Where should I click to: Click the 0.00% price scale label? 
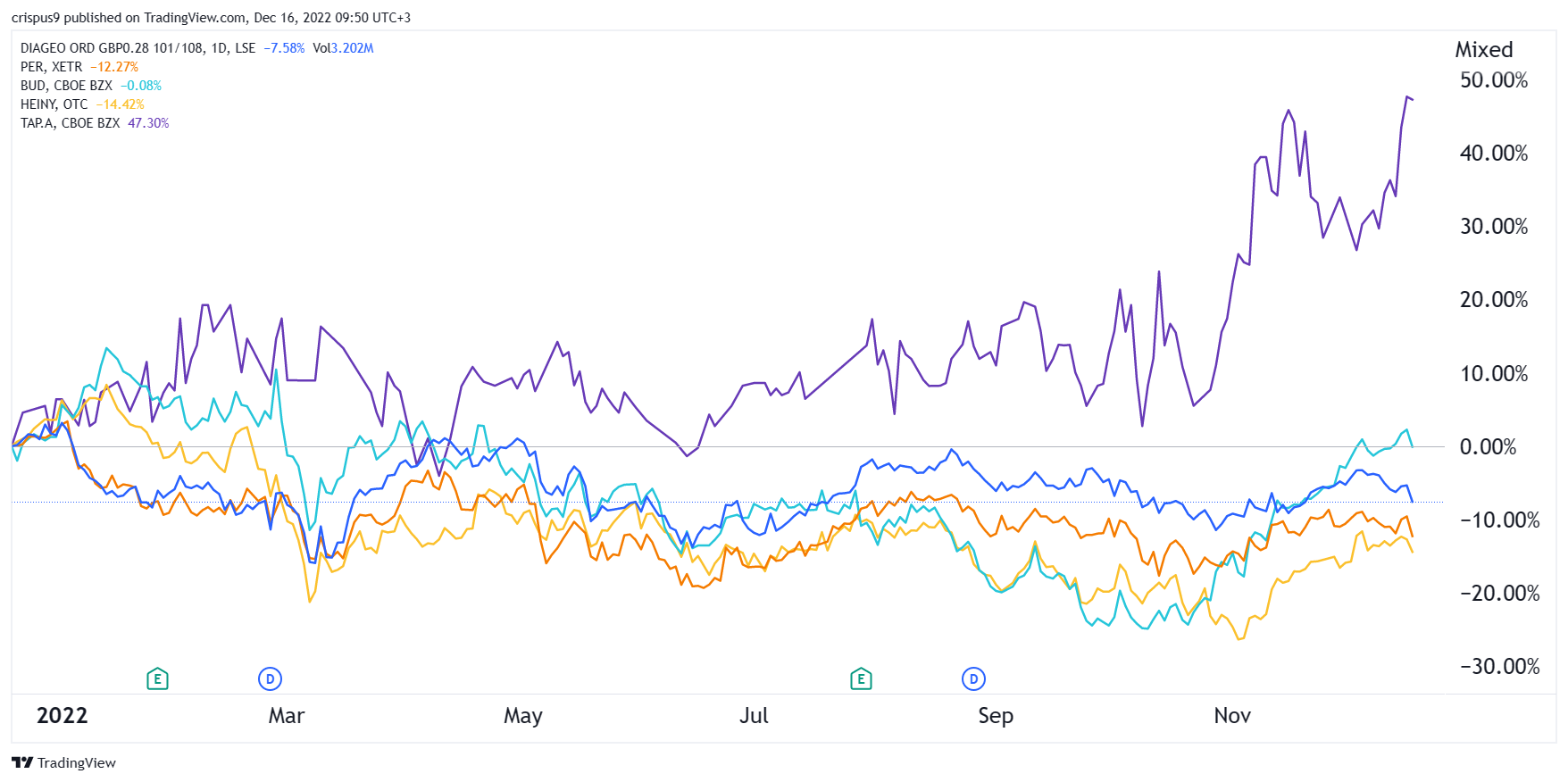(x=1488, y=447)
